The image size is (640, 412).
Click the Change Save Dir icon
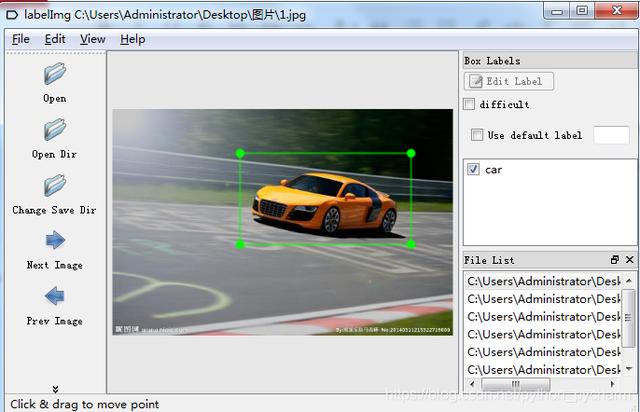pyautogui.click(x=55, y=186)
